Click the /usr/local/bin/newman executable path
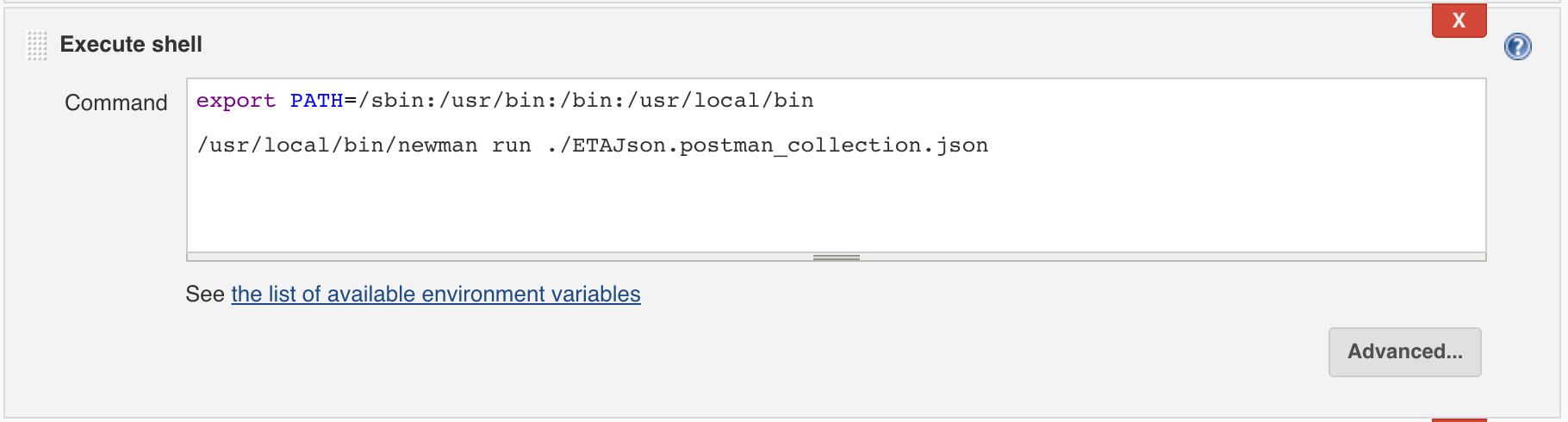 (337, 146)
